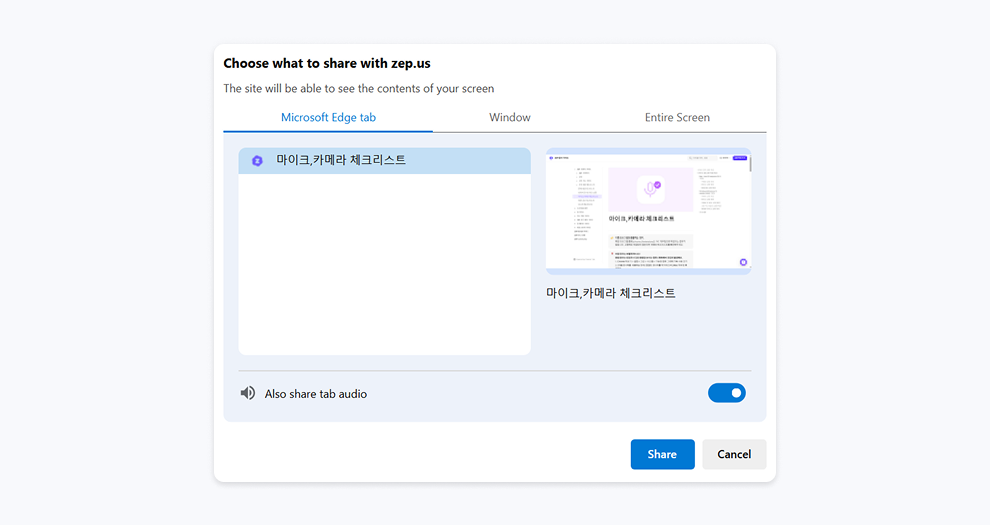Open the Window tab

tap(510, 117)
